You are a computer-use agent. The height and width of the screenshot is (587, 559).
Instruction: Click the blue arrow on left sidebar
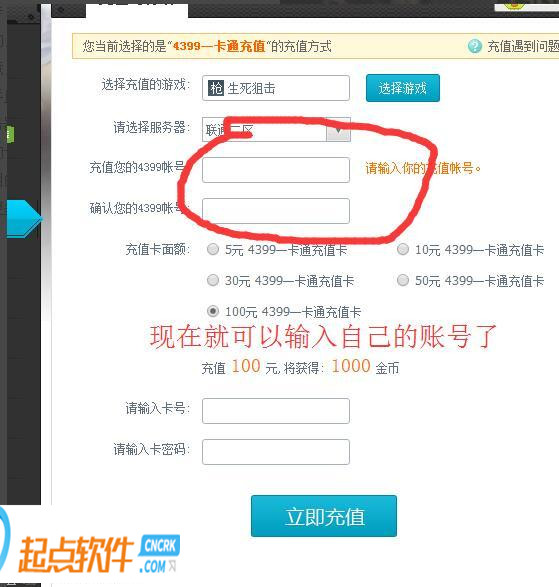[24, 219]
